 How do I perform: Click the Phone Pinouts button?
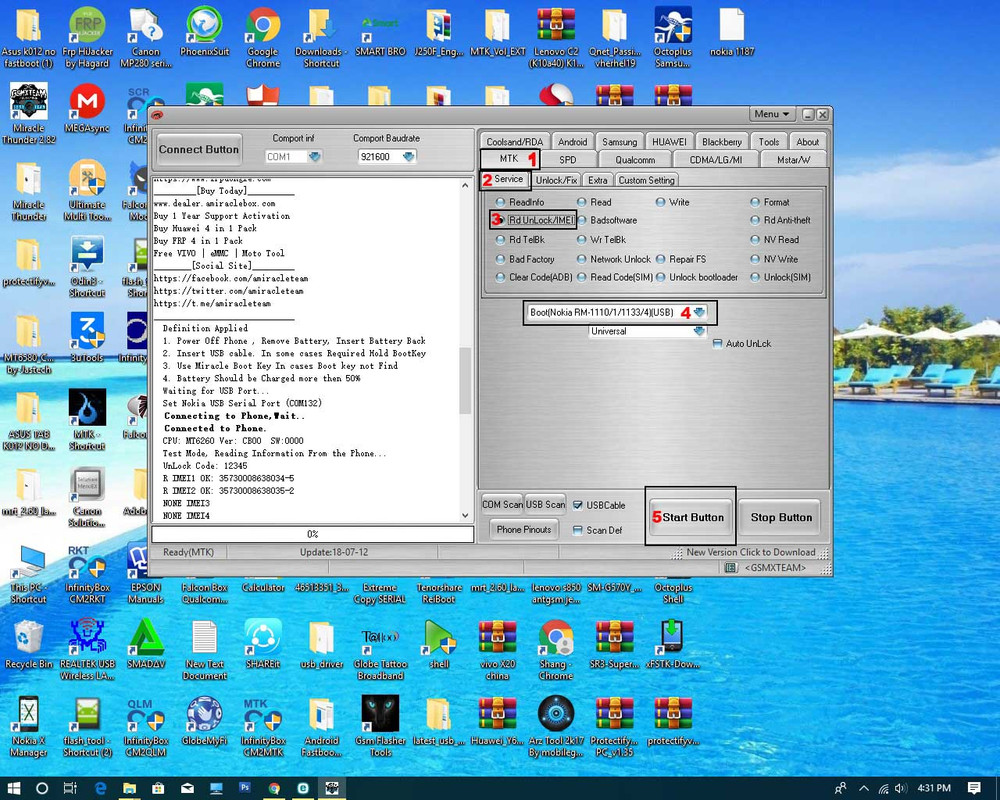(524, 530)
